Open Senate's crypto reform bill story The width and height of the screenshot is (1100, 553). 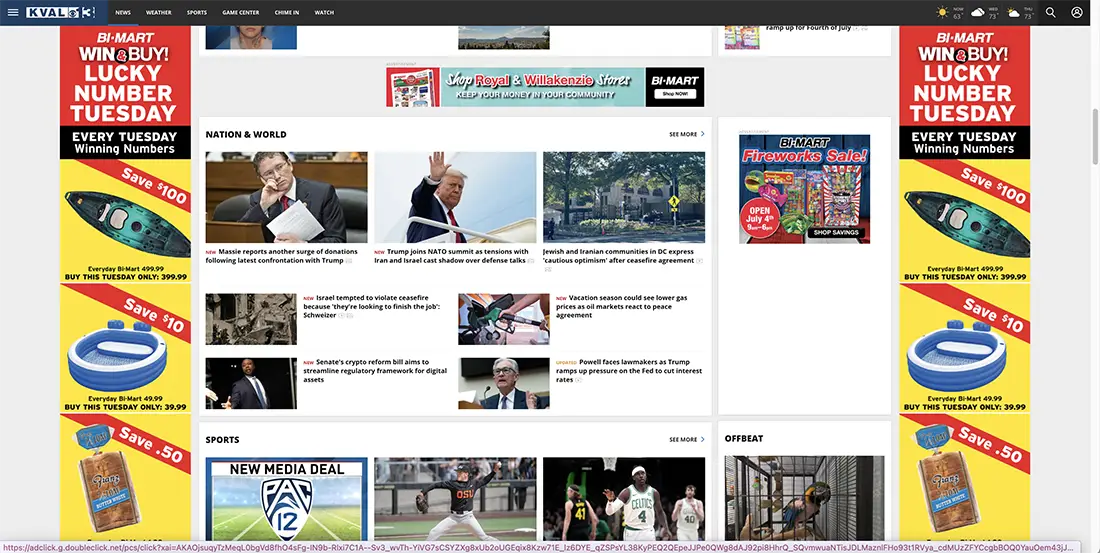375,371
